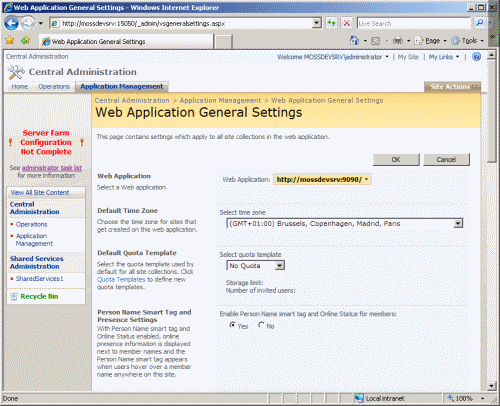Select No for Person Name smart tag
Viewport: 500px width, 406px height.
point(261,325)
